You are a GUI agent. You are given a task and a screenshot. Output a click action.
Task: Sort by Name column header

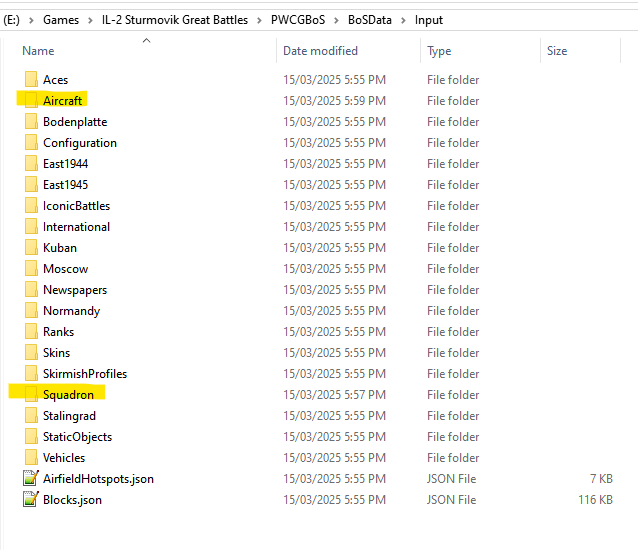[x=38, y=51]
